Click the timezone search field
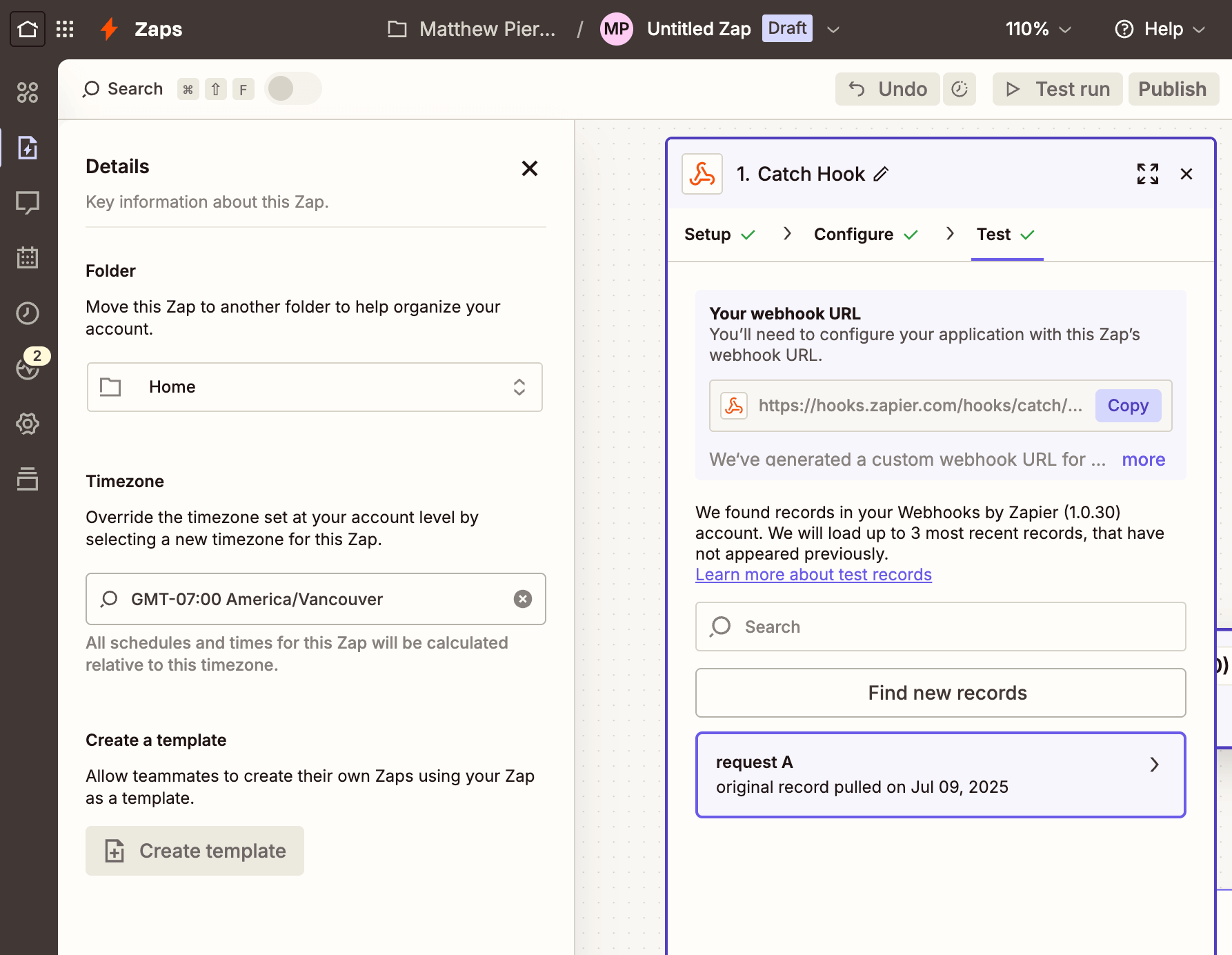 click(x=316, y=599)
